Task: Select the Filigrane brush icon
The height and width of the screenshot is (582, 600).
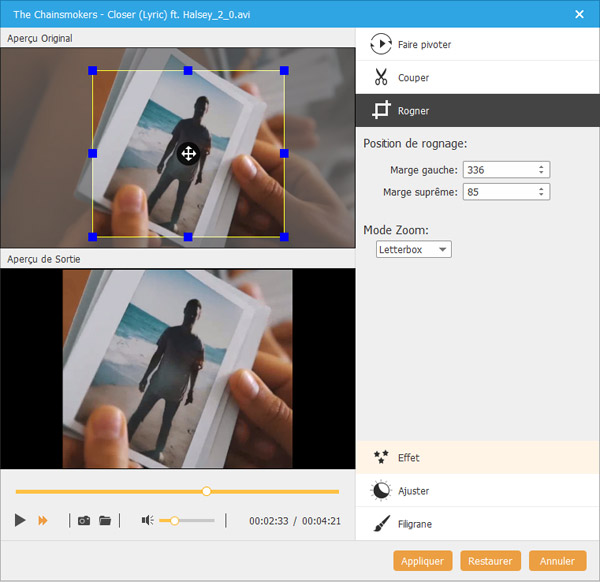Action: click(380, 524)
